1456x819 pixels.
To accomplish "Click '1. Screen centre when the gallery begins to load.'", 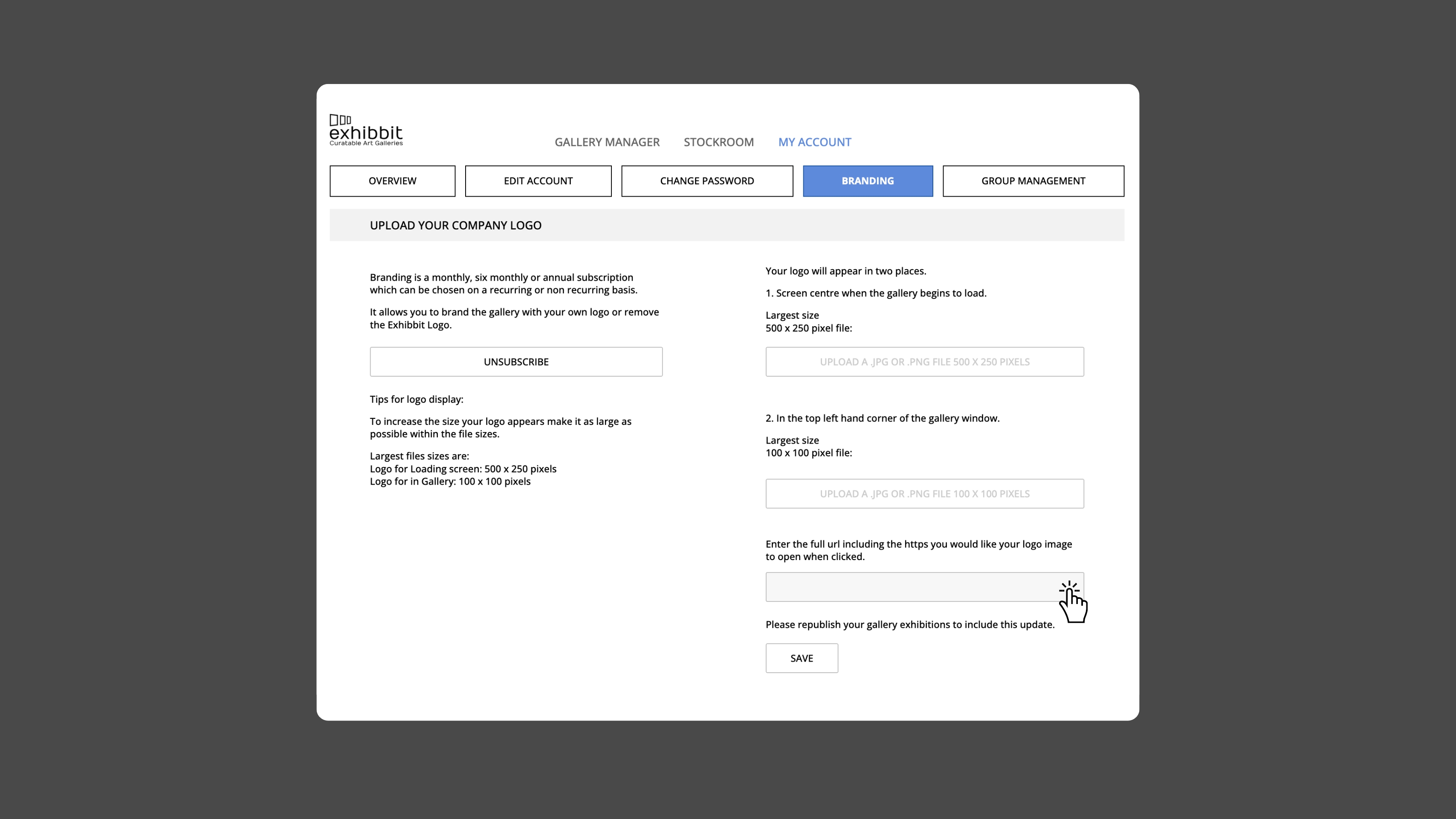I will [876, 293].
